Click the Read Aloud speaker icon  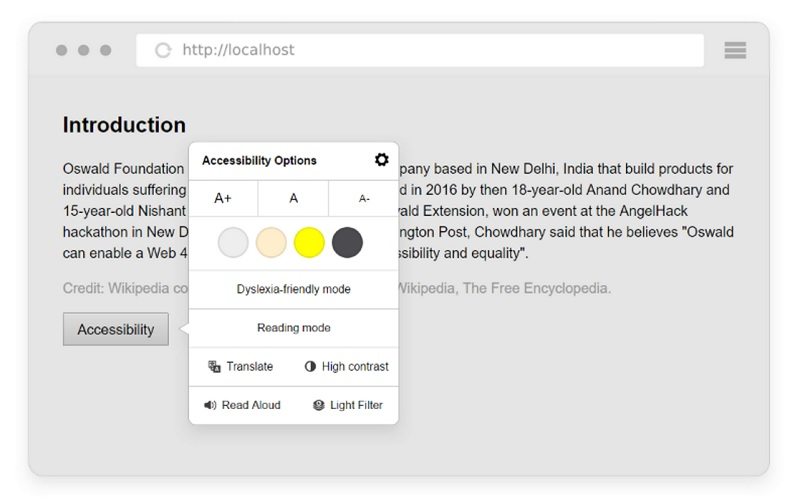(210, 405)
